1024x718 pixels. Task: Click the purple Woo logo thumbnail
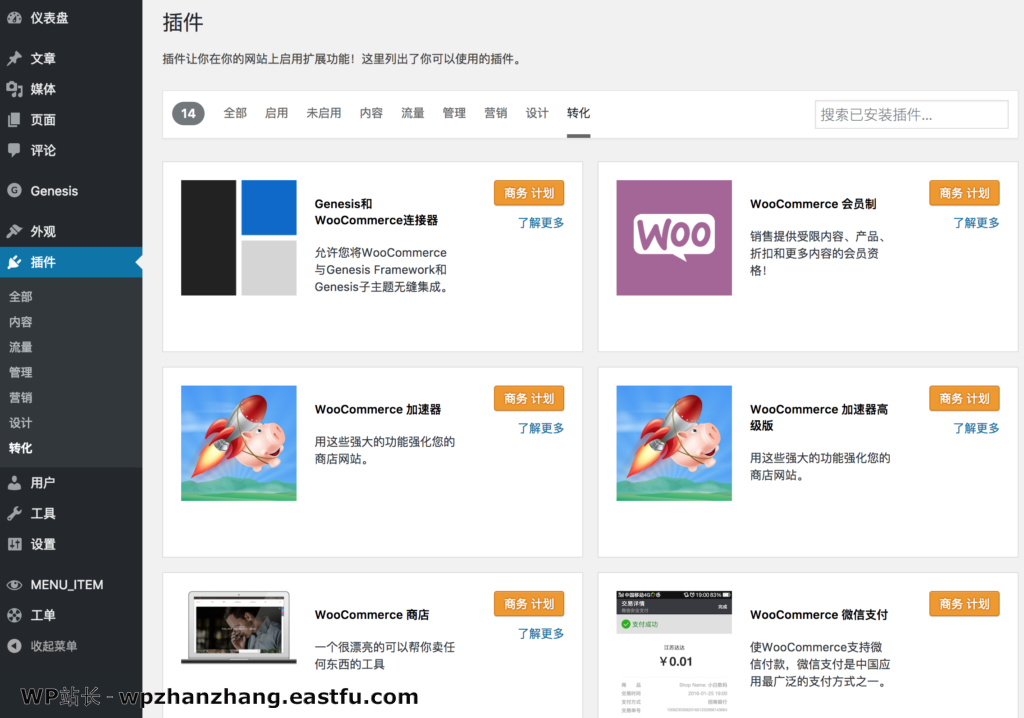(x=673, y=237)
